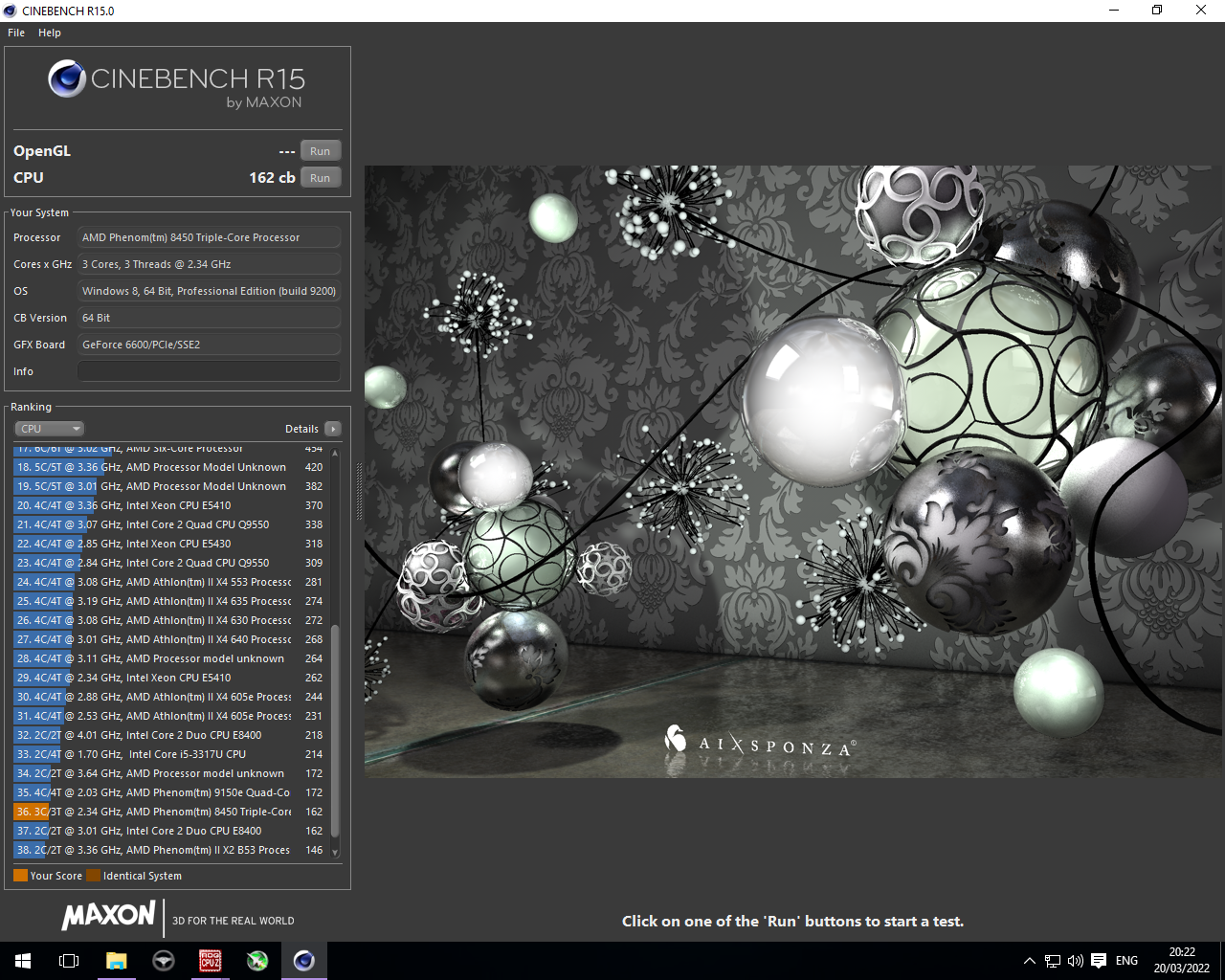The image size is (1225, 980).
Task: Click the Cinebench R15 logo sphere icon
Action: [x=67, y=78]
